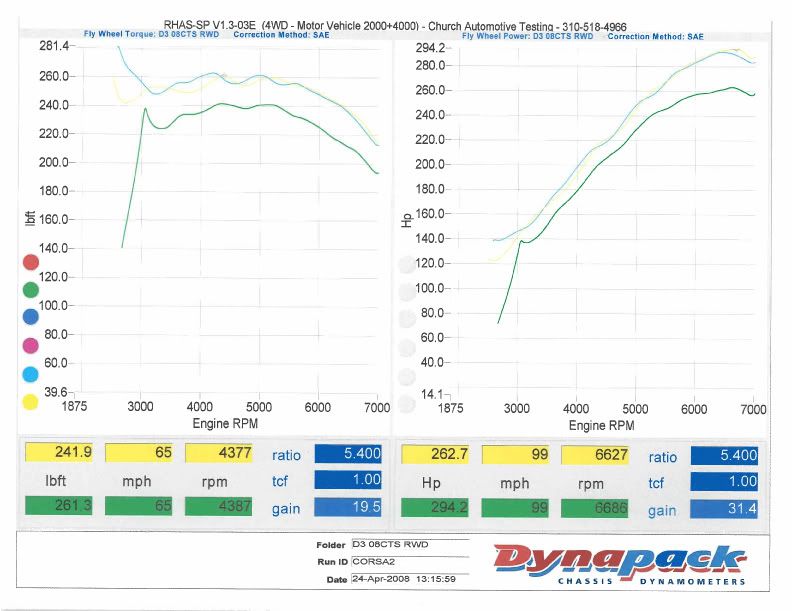This screenshot has width=792, height=611.
Task: Click the Run ID field CORSA2
Action: point(409,562)
